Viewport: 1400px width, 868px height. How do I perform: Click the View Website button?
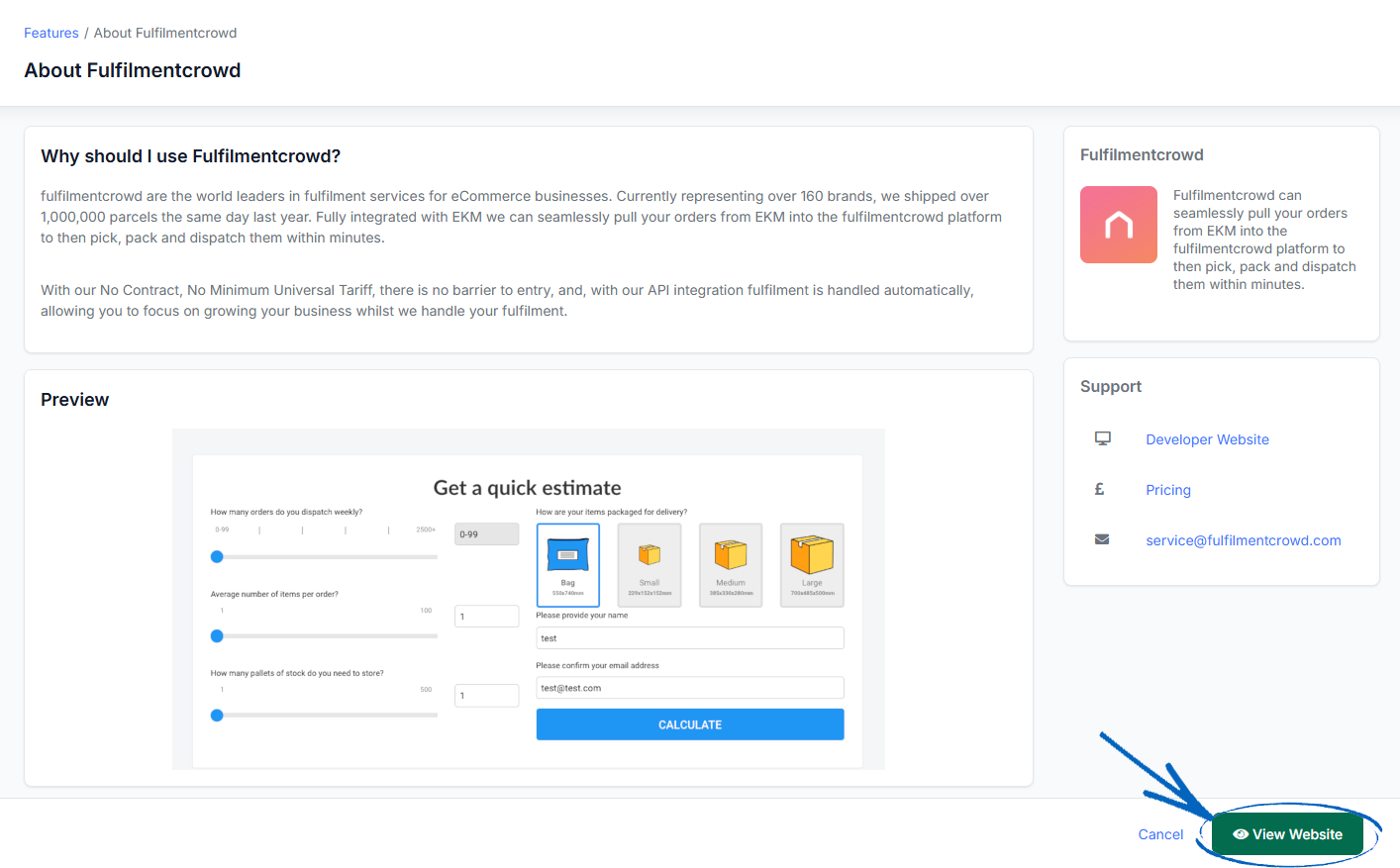tap(1287, 834)
